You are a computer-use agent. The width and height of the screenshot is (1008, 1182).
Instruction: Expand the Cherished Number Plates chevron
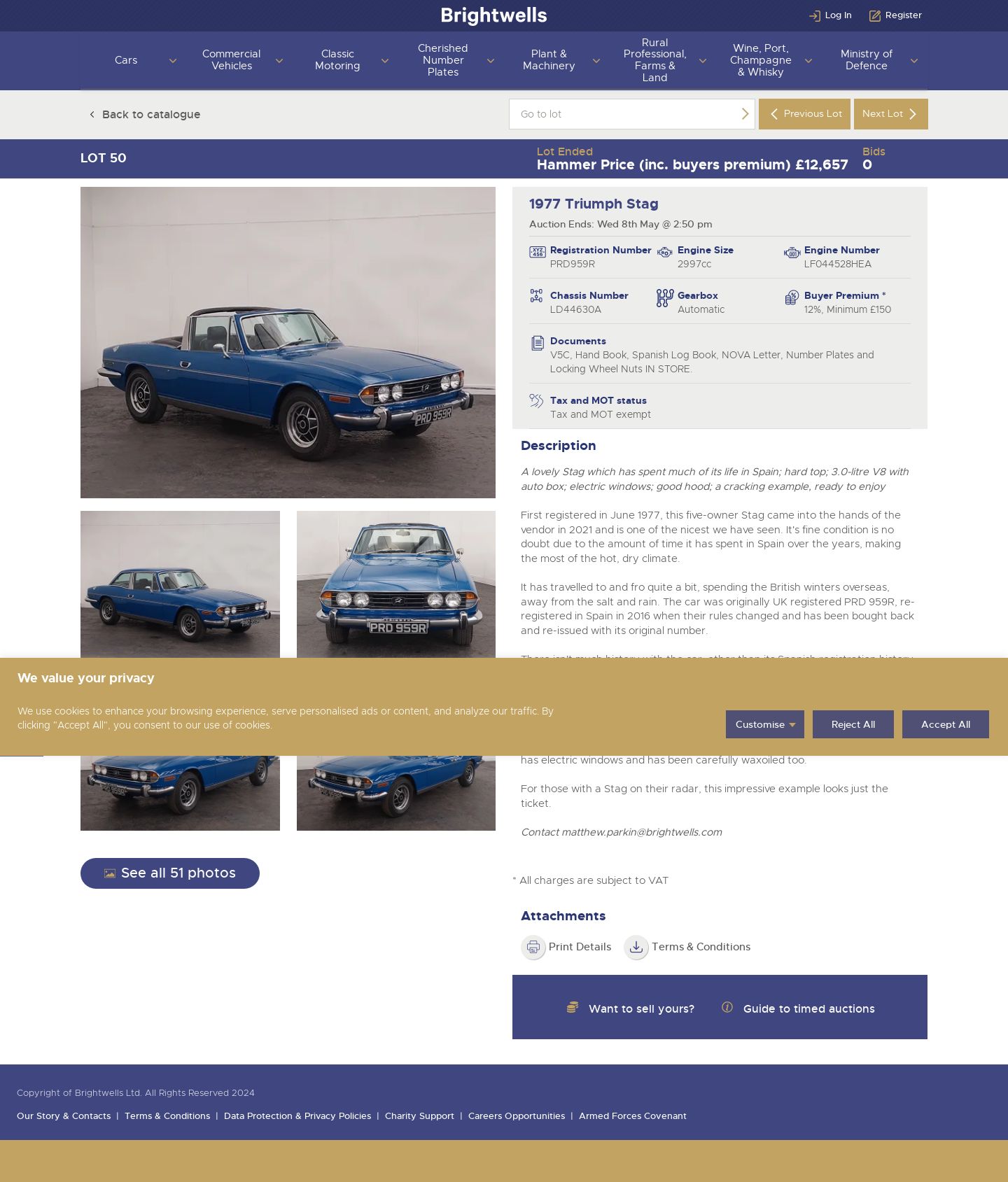click(x=491, y=61)
